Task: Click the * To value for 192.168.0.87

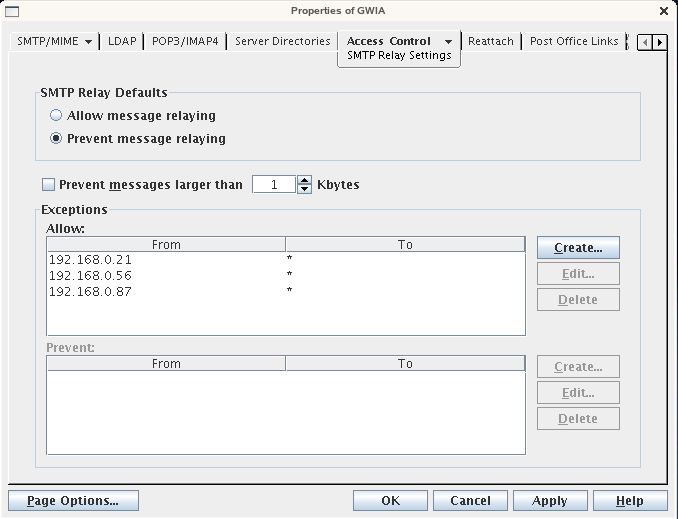Action: pyautogui.click(x=289, y=291)
